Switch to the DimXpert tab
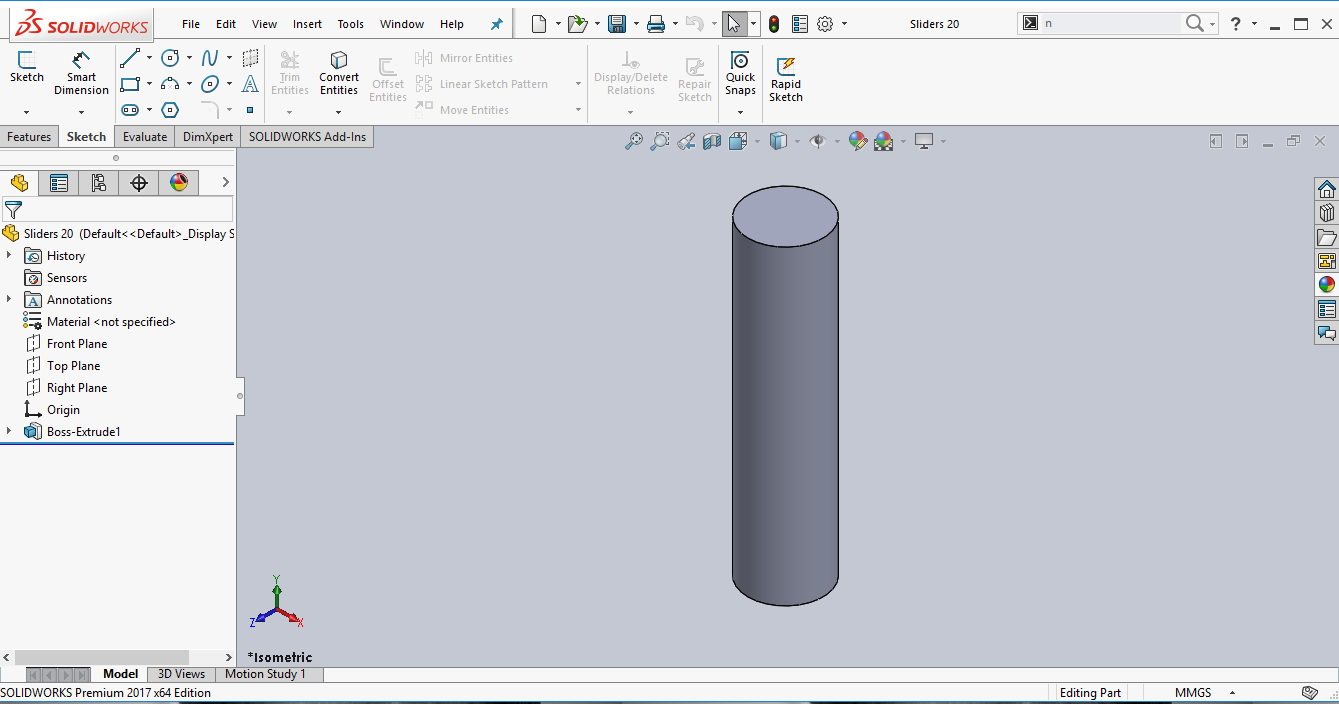Viewport: 1339px width, 704px height. point(208,137)
